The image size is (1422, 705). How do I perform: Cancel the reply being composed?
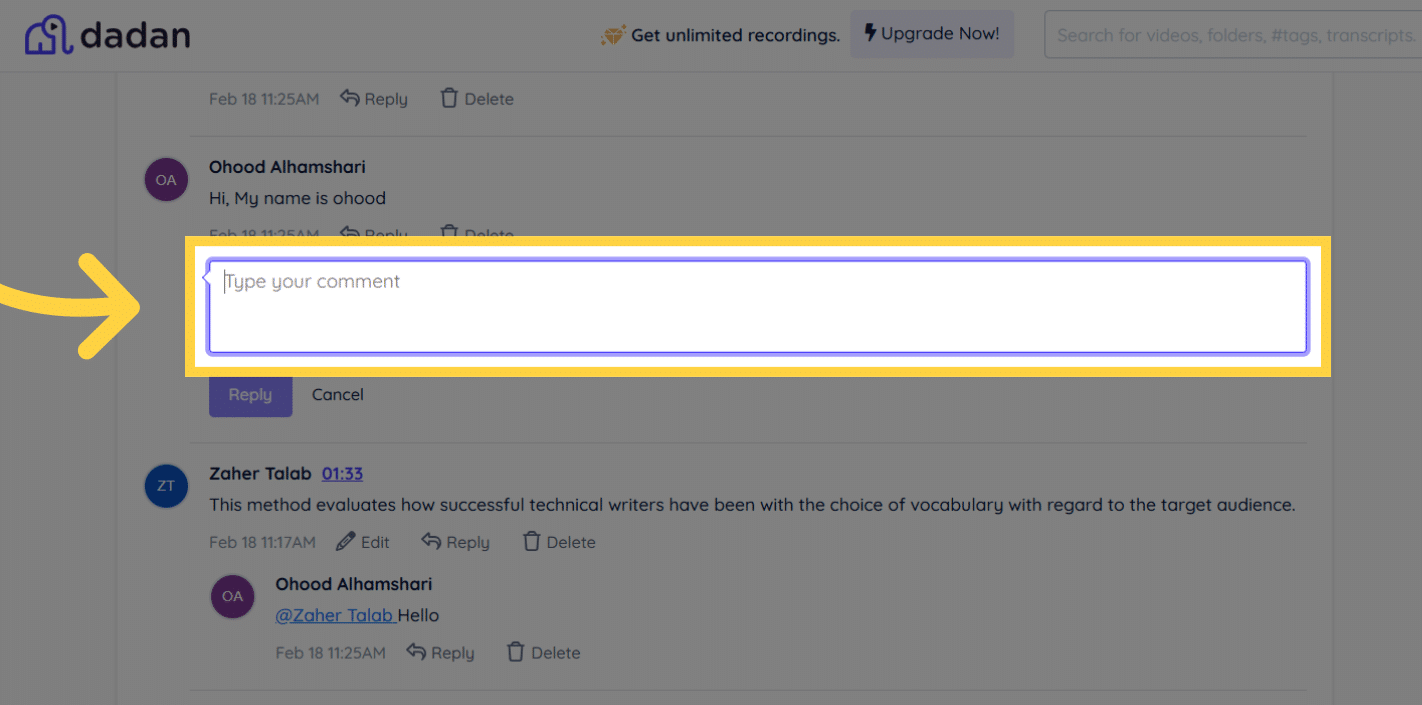[337, 394]
